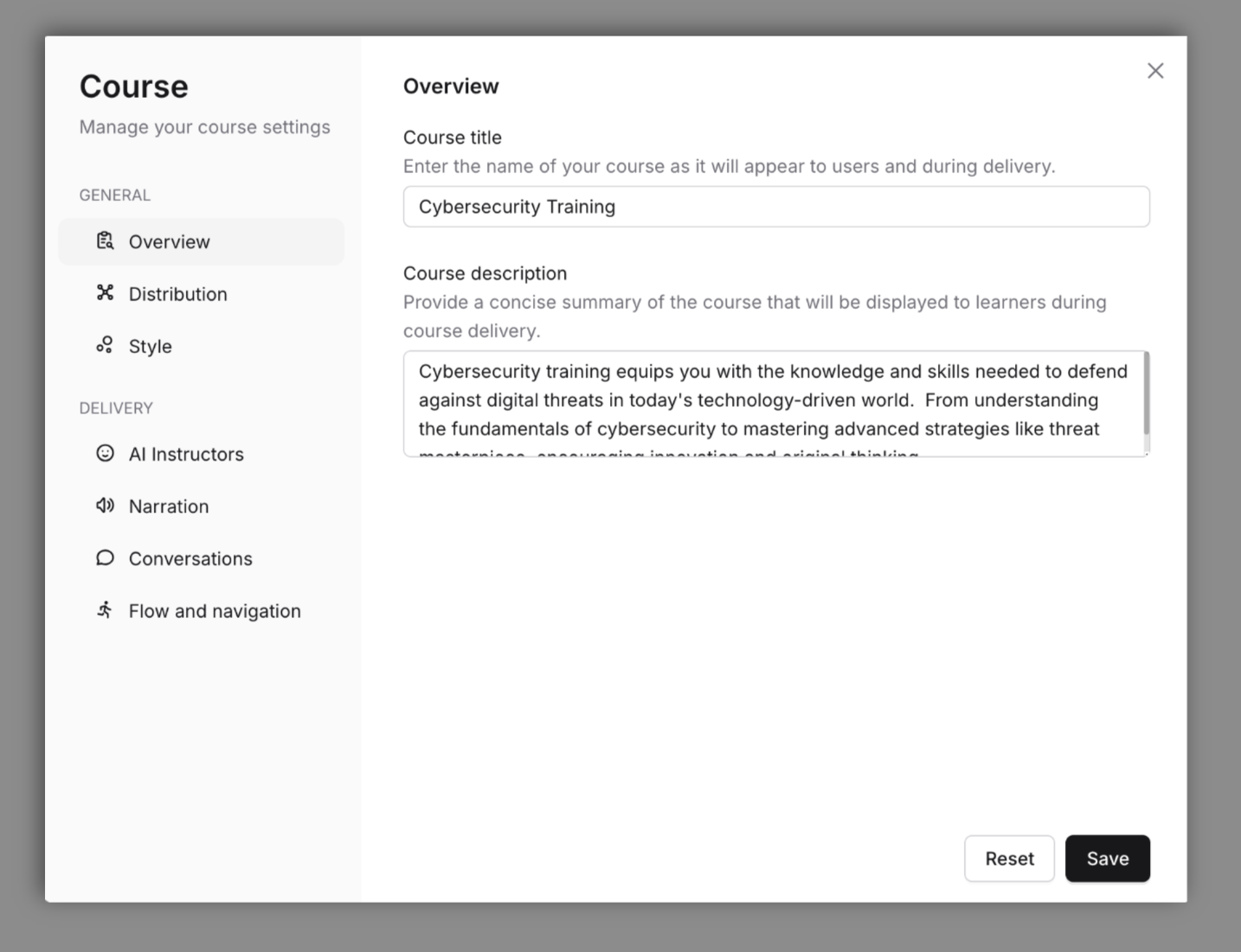Open the Style settings section

(150, 345)
